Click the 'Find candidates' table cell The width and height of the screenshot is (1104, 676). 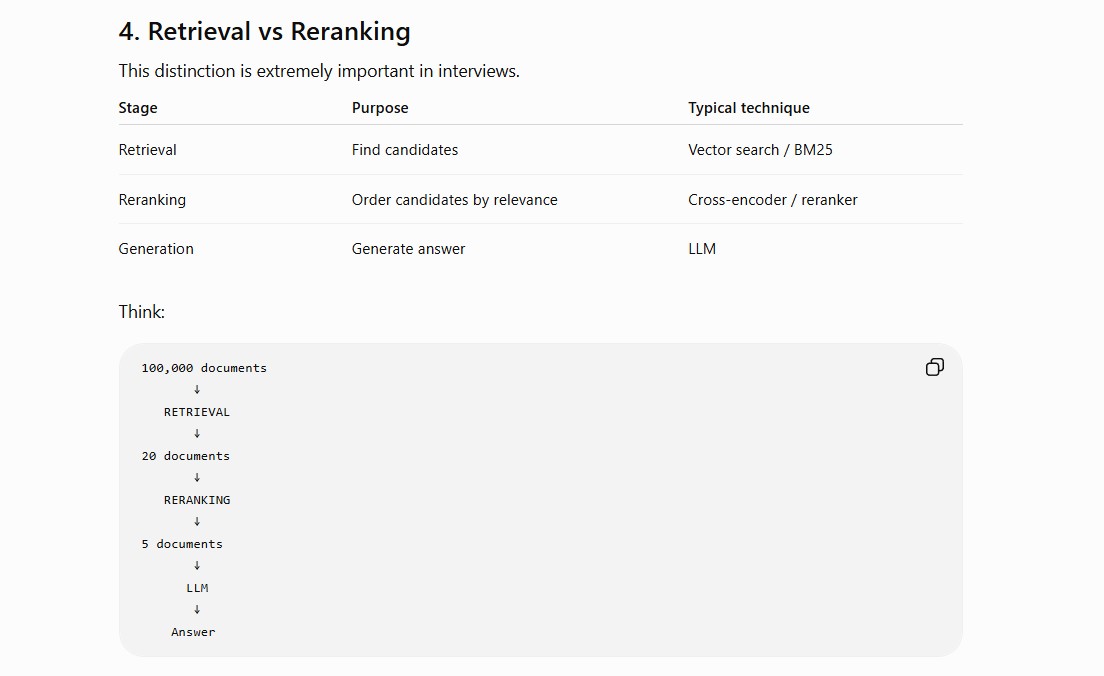coord(405,150)
